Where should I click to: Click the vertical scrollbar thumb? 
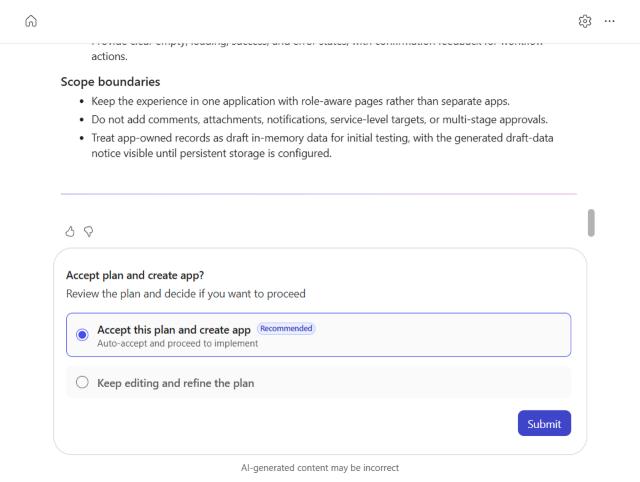pyautogui.click(x=591, y=223)
